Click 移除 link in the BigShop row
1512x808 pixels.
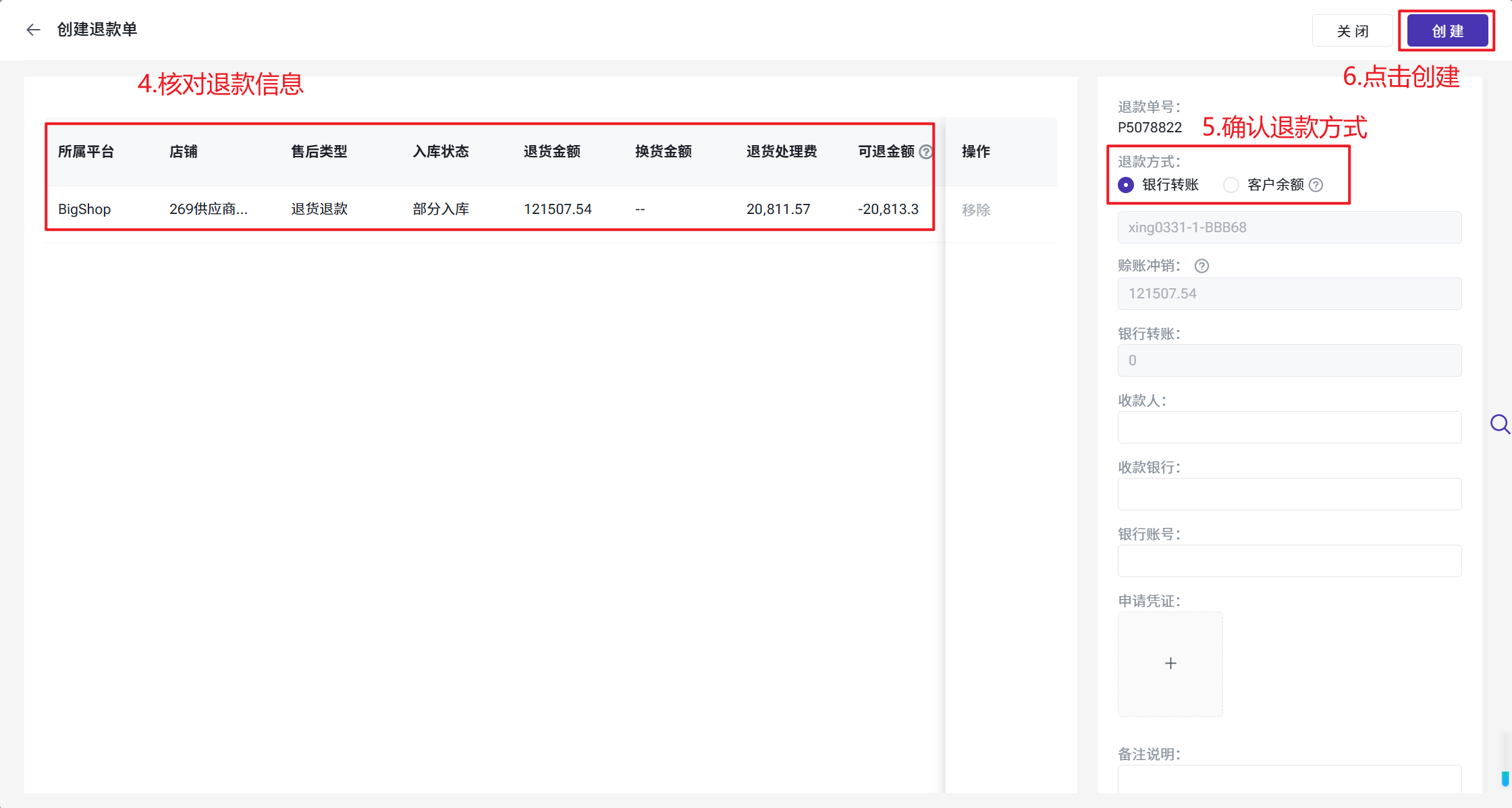coord(976,210)
